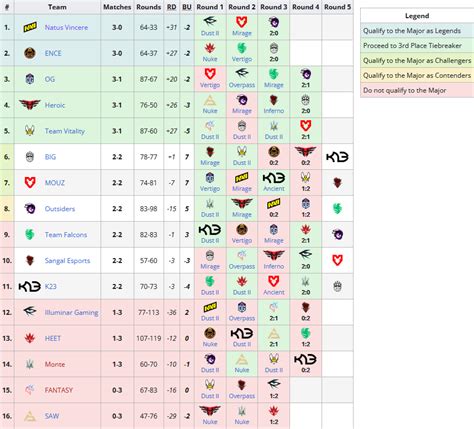Open the Team Vitality team link
Image resolution: width=474 pixels, height=429 pixels.
65,131
